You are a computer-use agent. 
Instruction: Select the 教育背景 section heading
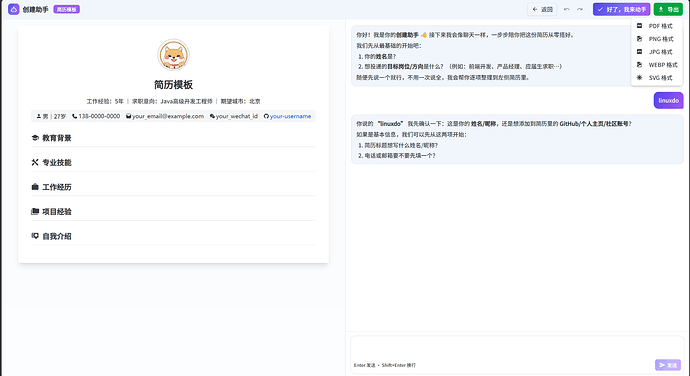point(56,138)
